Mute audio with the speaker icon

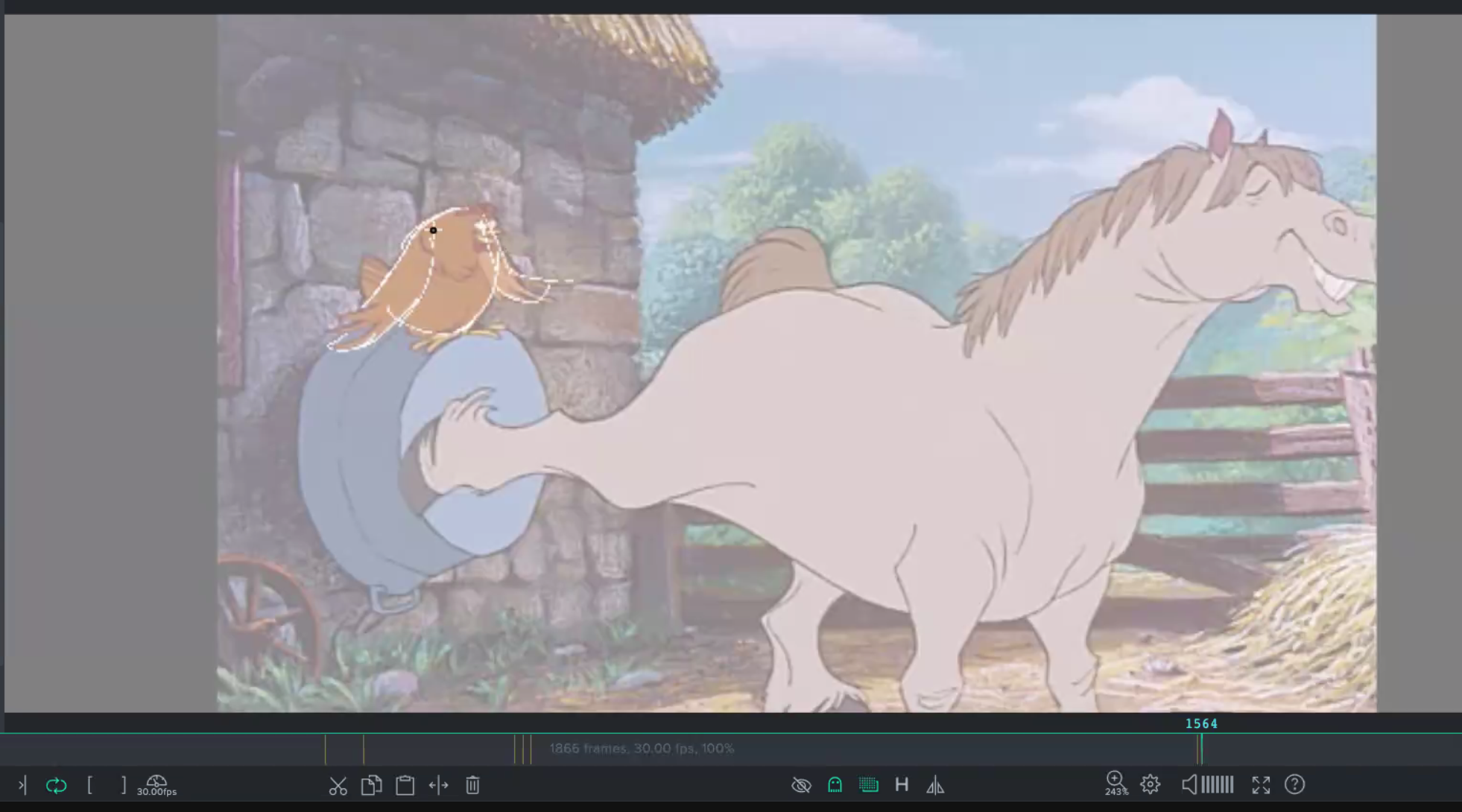coord(1189,784)
